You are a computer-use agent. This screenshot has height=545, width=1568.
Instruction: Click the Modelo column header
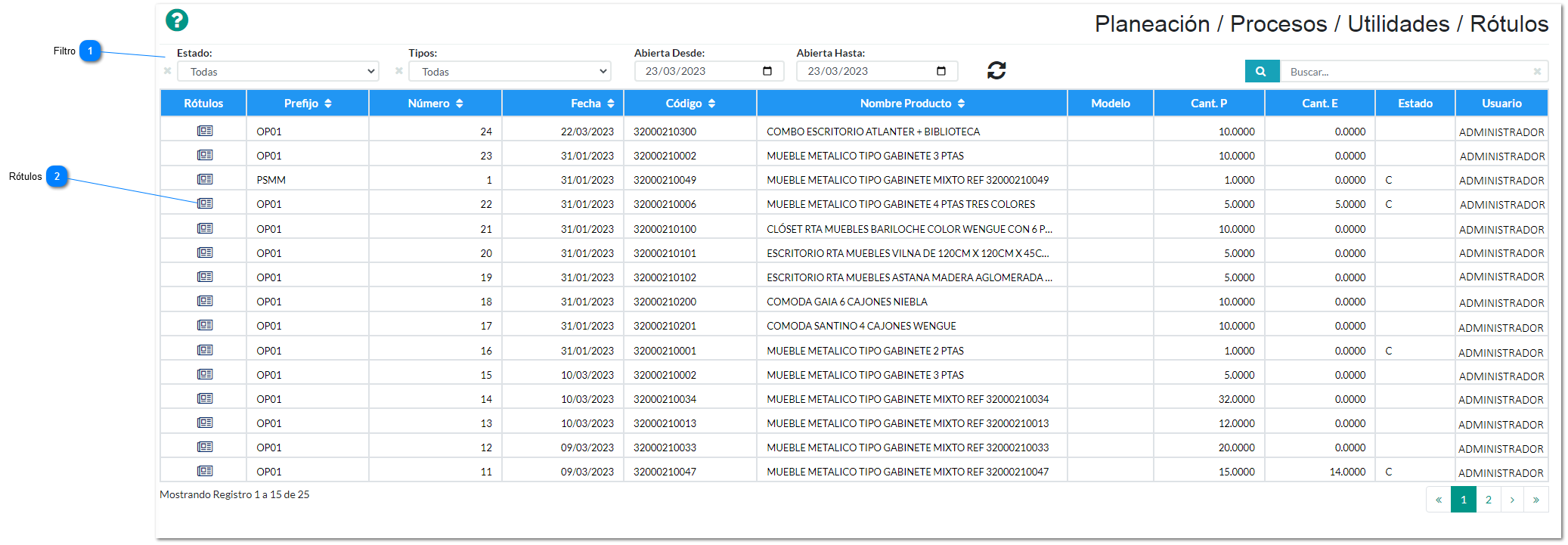point(1111,103)
